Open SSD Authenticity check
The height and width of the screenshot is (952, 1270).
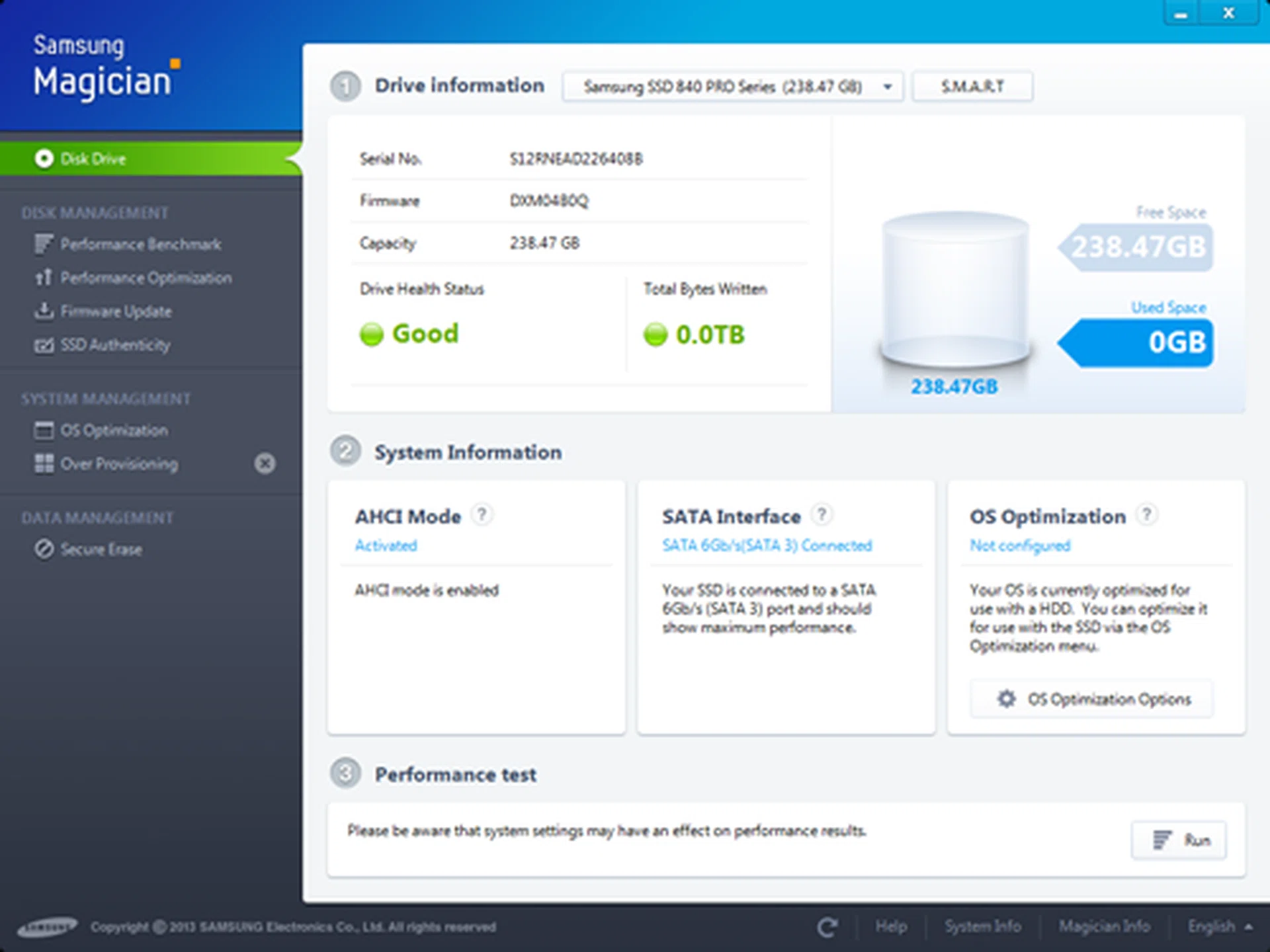tap(115, 345)
